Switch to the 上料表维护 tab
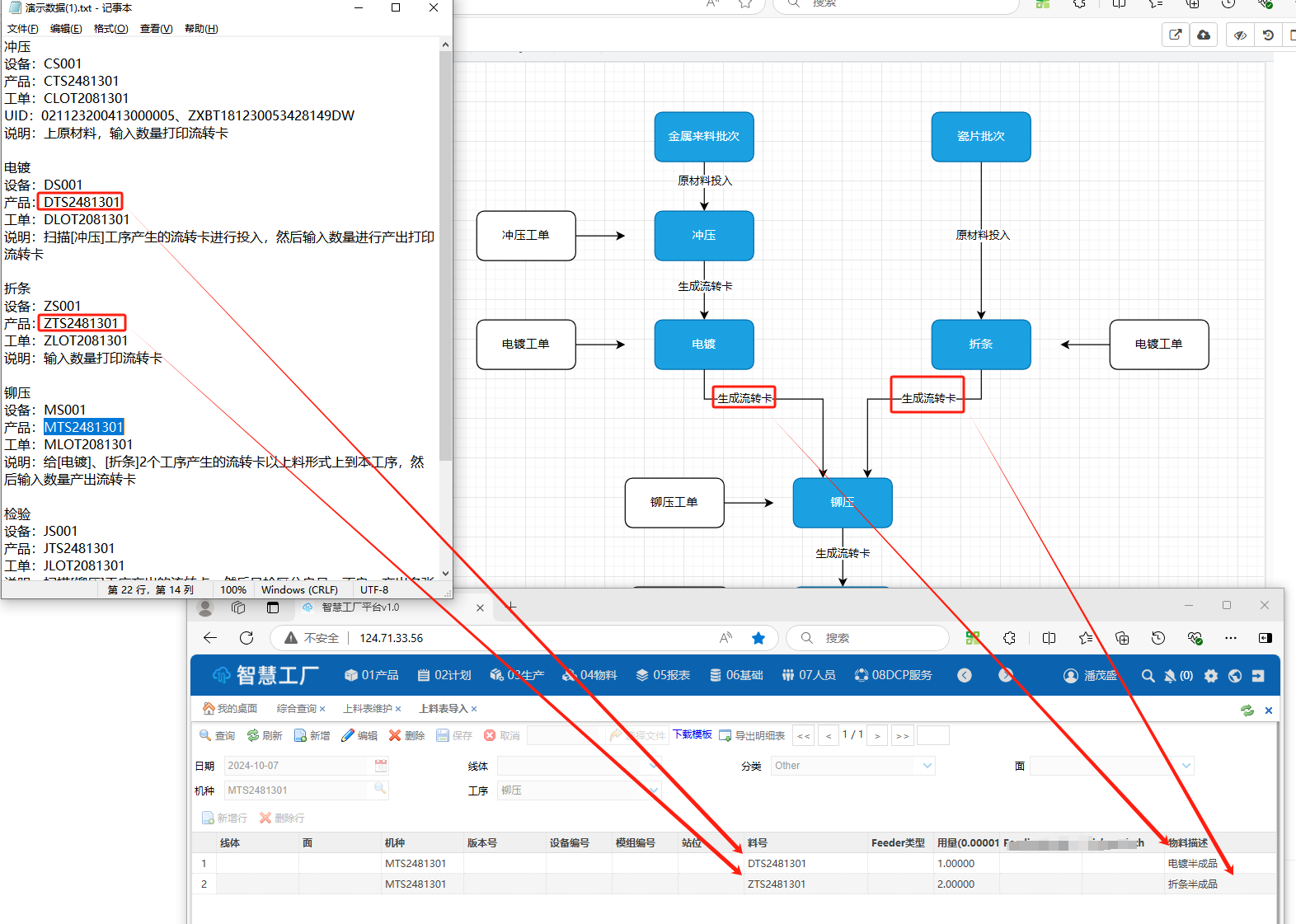 (367, 709)
